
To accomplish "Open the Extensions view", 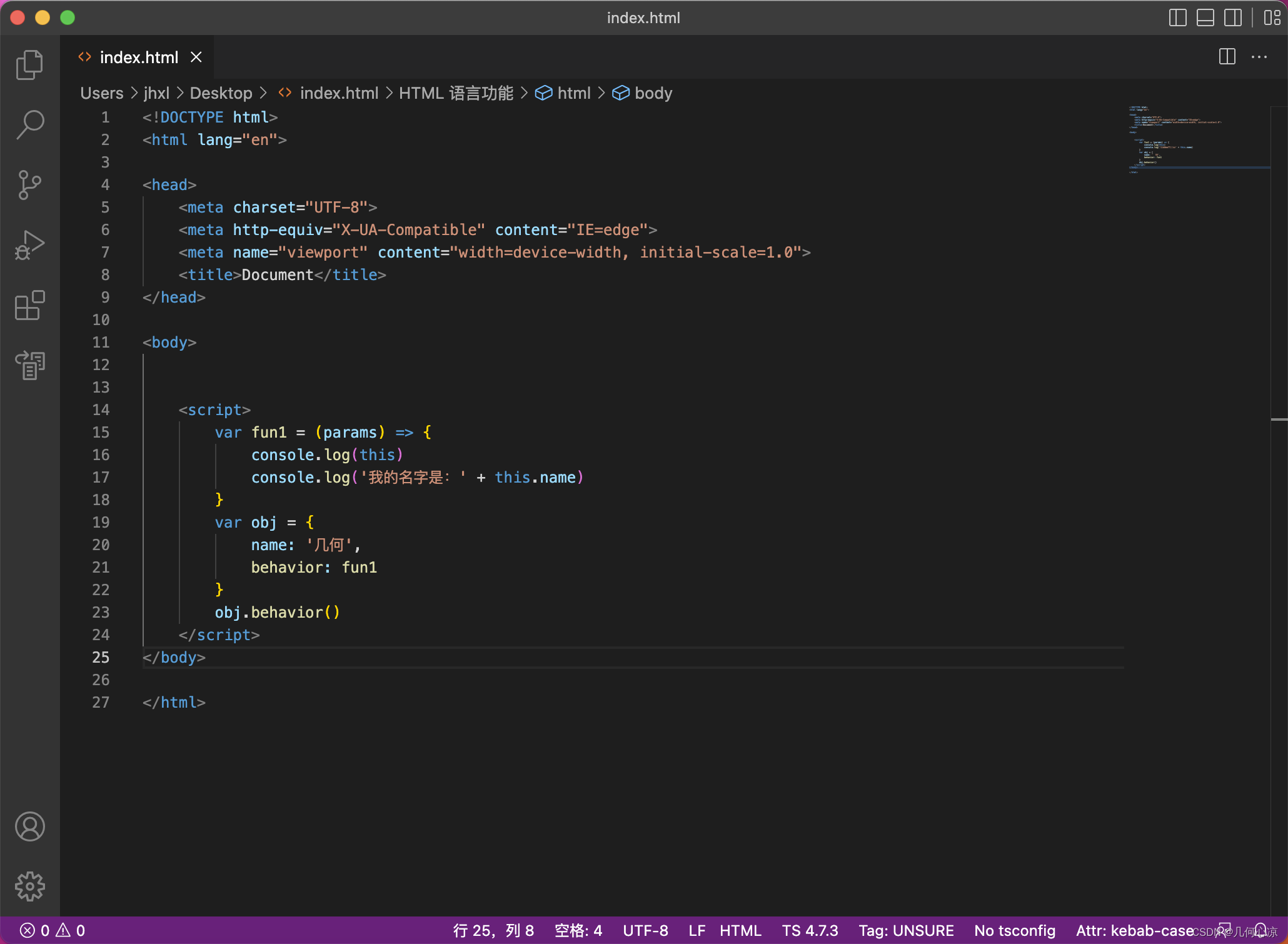I will click(x=29, y=305).
